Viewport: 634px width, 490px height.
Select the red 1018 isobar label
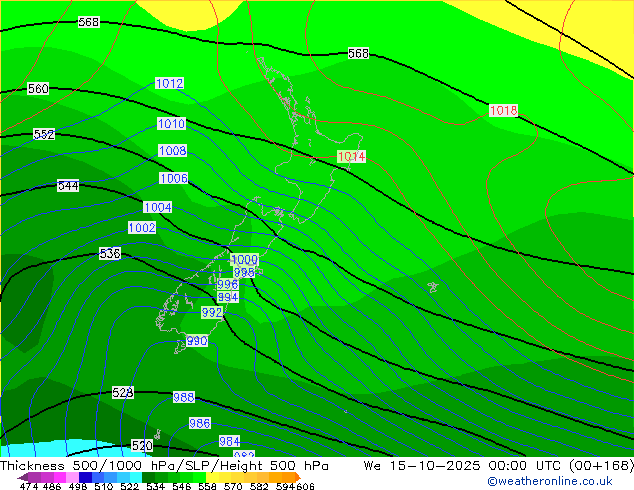[503, 110]
